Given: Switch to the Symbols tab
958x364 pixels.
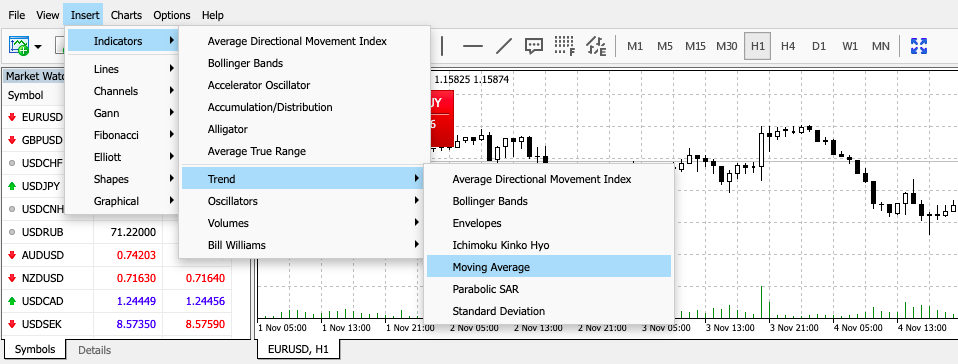Looking at the screenshot, I should [35, 349].
